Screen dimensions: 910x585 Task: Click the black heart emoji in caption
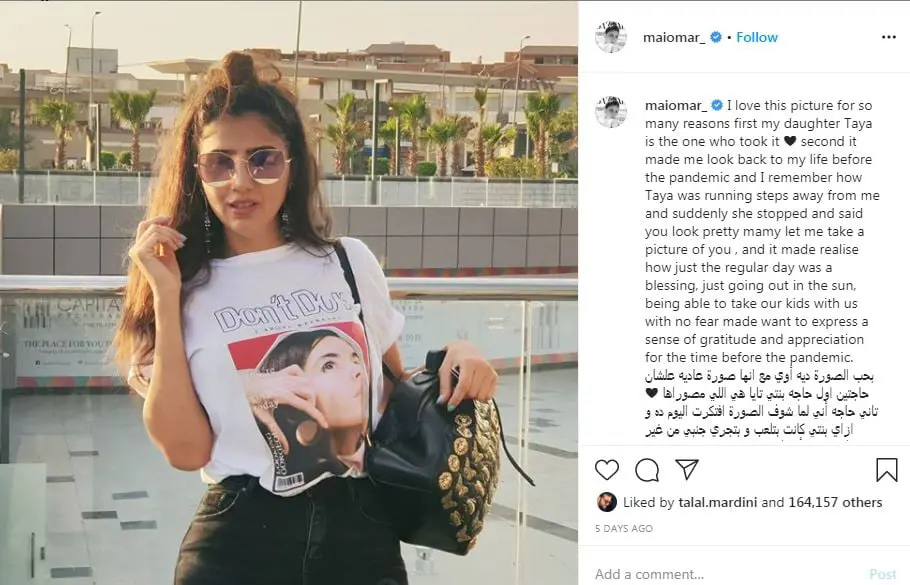(790, 141)
